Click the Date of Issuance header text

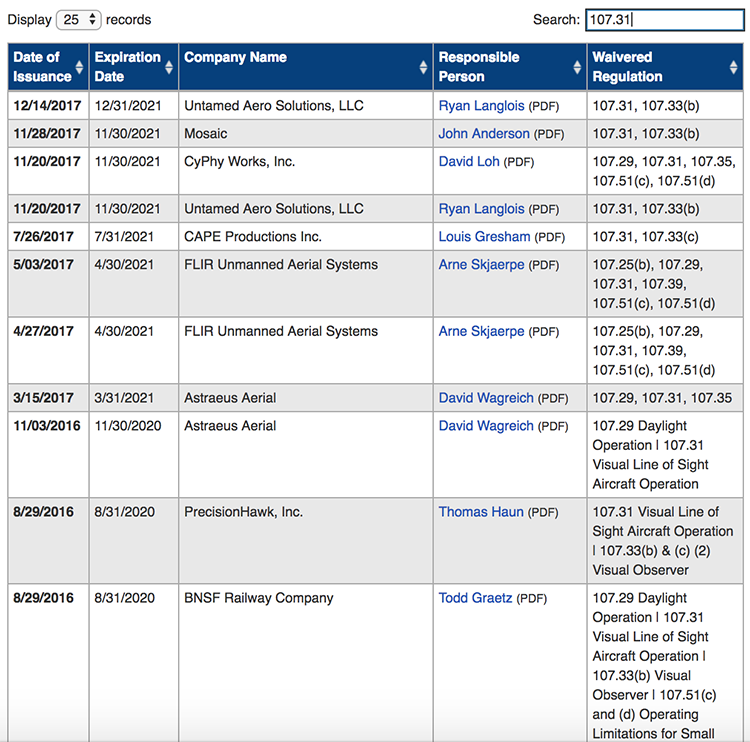pos(42,67)
